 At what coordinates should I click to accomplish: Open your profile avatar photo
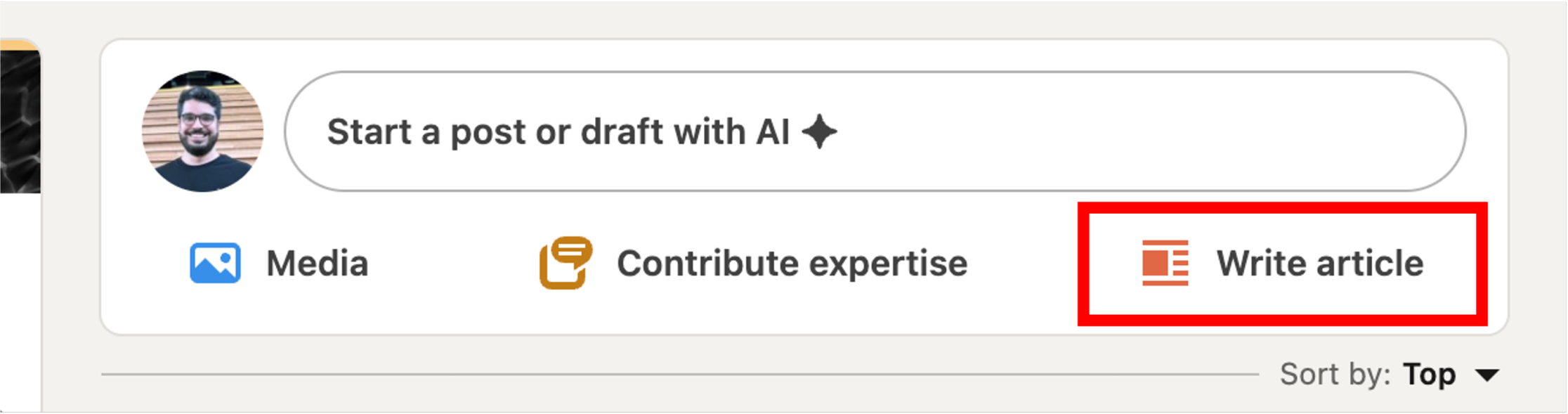tap(202, 131)
